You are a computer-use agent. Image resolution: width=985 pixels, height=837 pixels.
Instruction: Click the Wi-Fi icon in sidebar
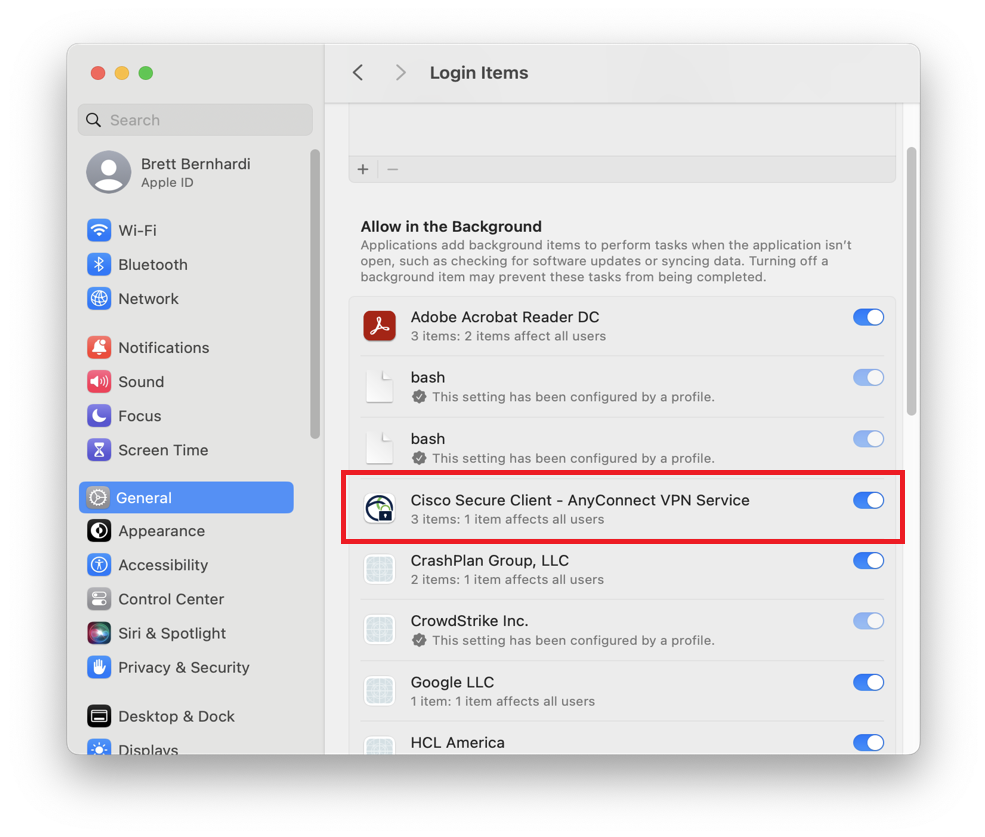(x=99, y=230)
